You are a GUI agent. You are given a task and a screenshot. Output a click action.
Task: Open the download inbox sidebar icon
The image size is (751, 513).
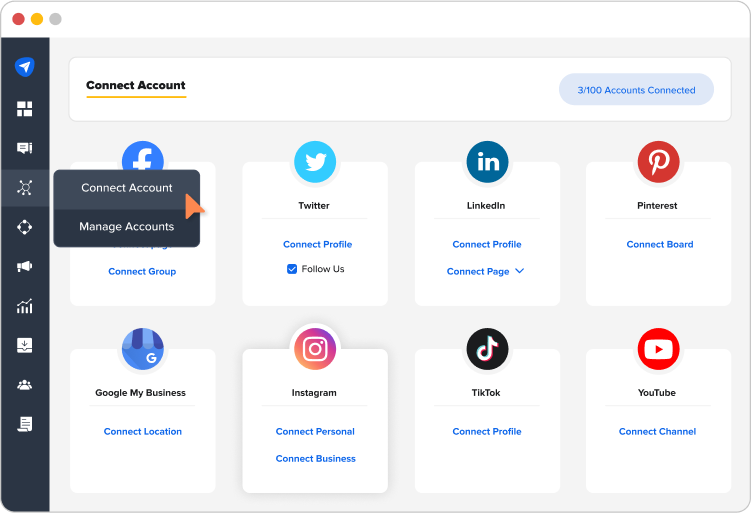24,345
